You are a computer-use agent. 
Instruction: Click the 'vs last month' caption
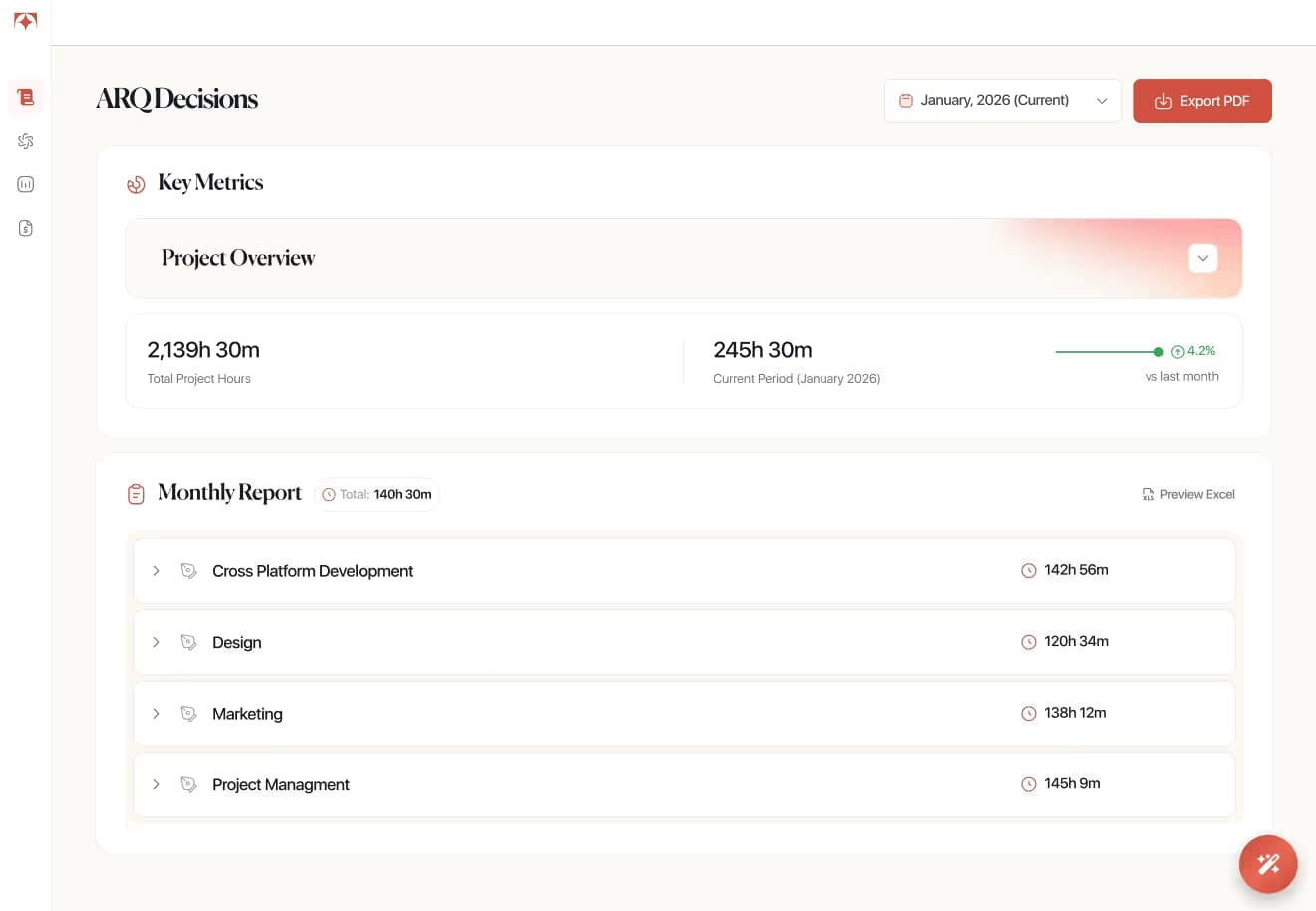[x=1181, y=376]
